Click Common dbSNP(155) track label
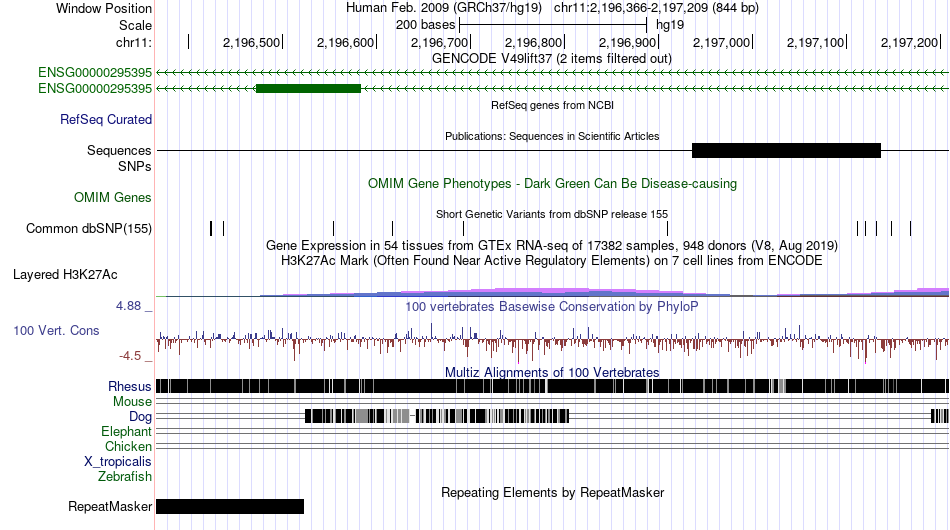Image resolution: width=950 pixels, height=530 pixels. click(x=88, y=228)
